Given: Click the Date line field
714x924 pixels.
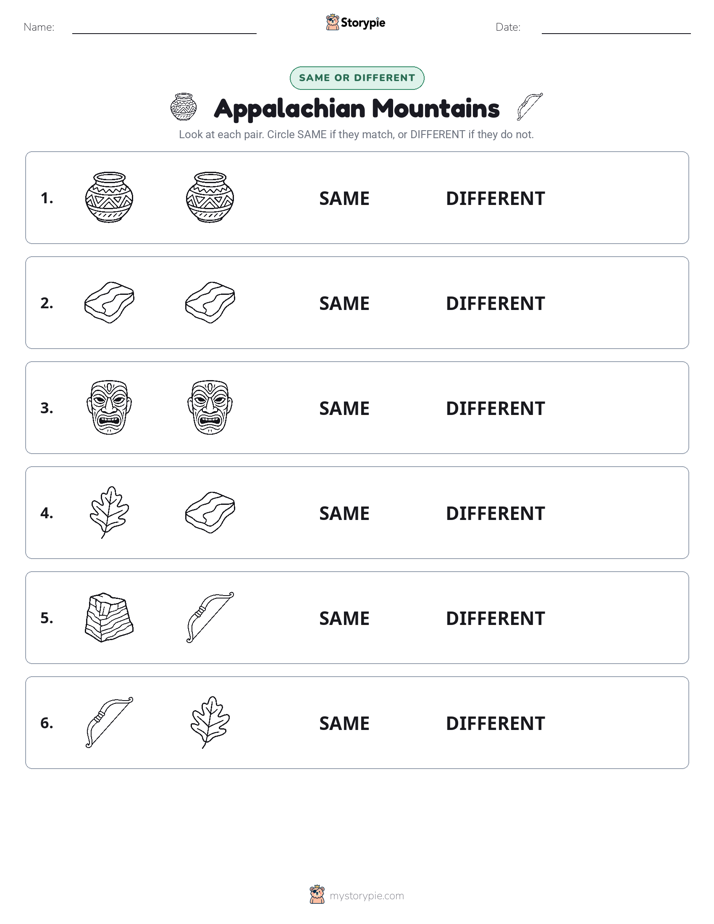Looking at the screenshot, I should pos(616,27).
